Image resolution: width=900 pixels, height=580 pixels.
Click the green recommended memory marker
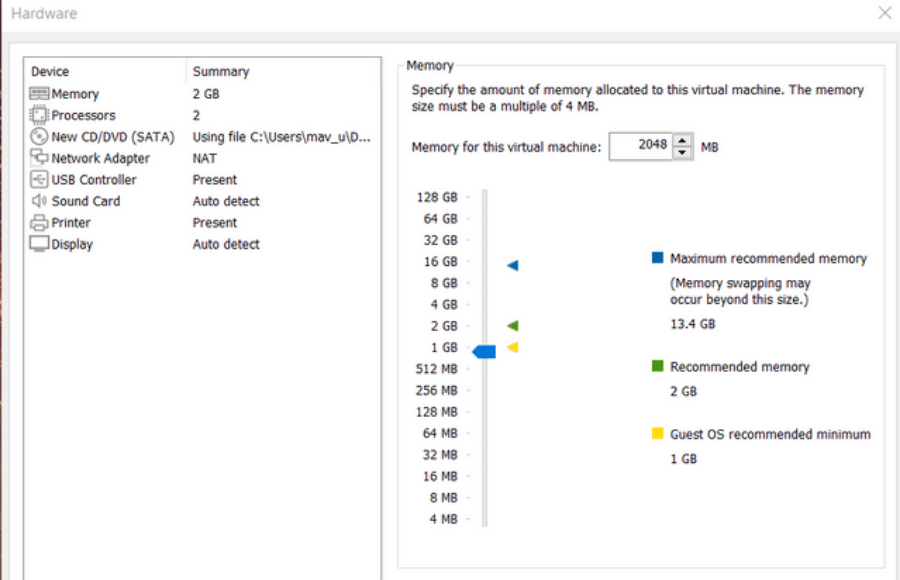coord(512,326)
